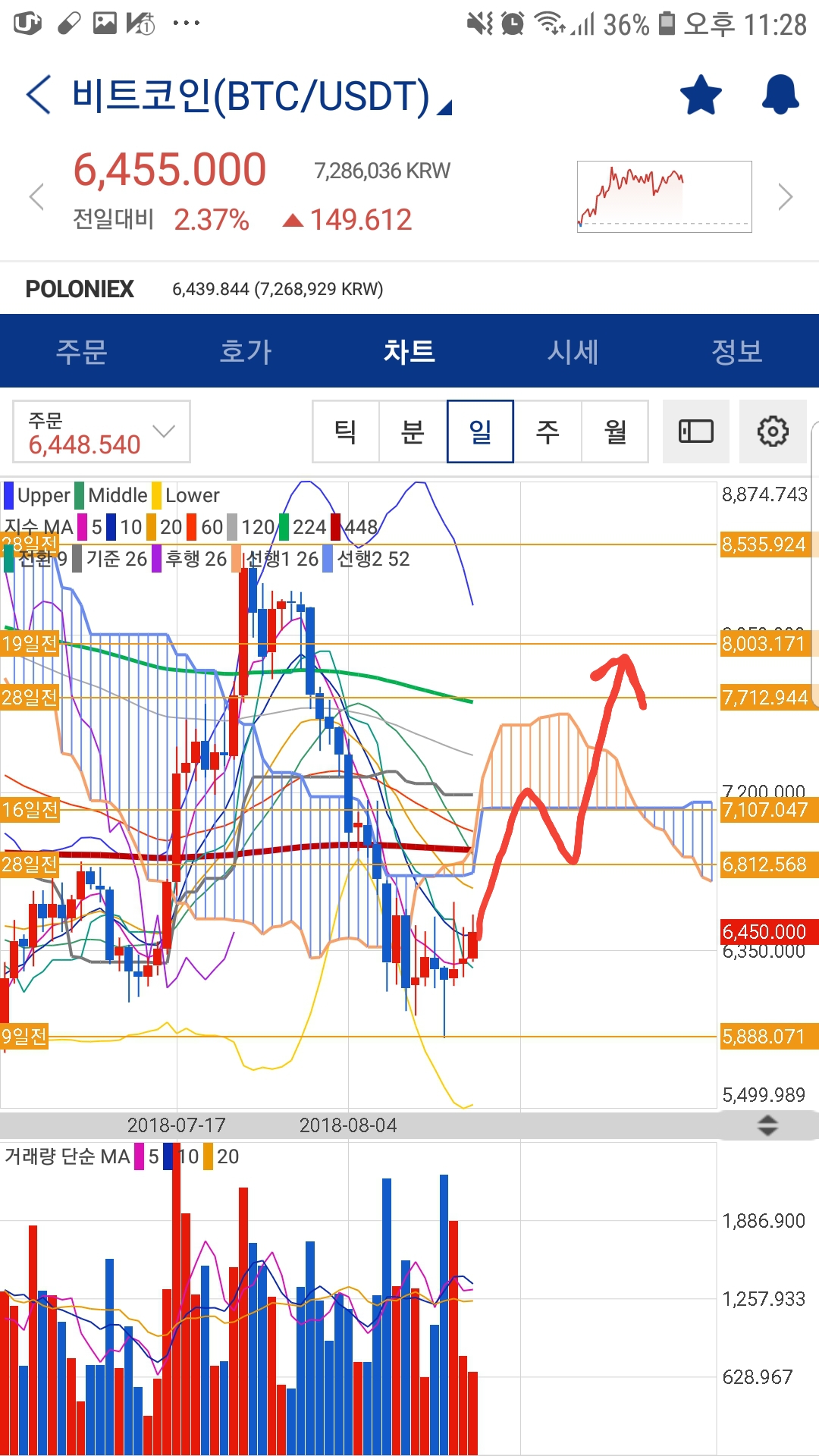This screenshot has width=819, height=1456.
Task: Select the 차트 tab
Action: point(409,351)
